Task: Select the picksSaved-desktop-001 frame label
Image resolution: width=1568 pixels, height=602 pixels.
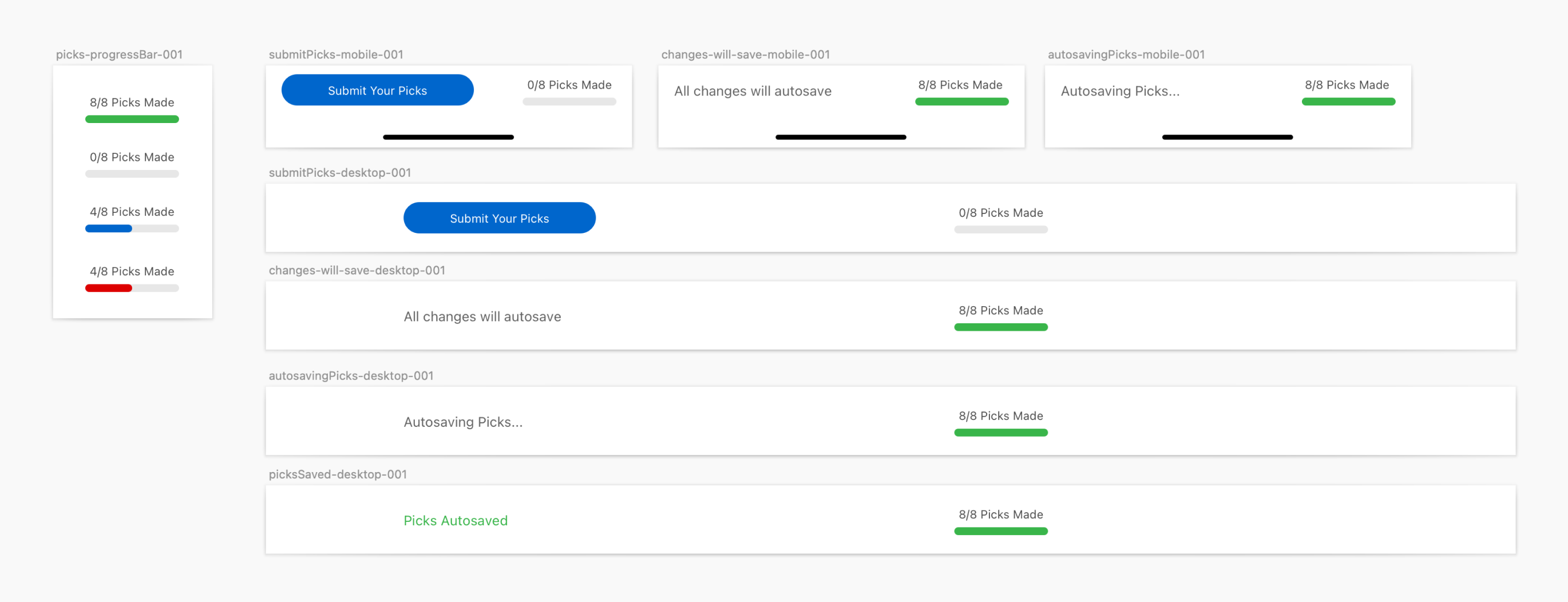Action: pyautogui.click(x=337, y=474)
